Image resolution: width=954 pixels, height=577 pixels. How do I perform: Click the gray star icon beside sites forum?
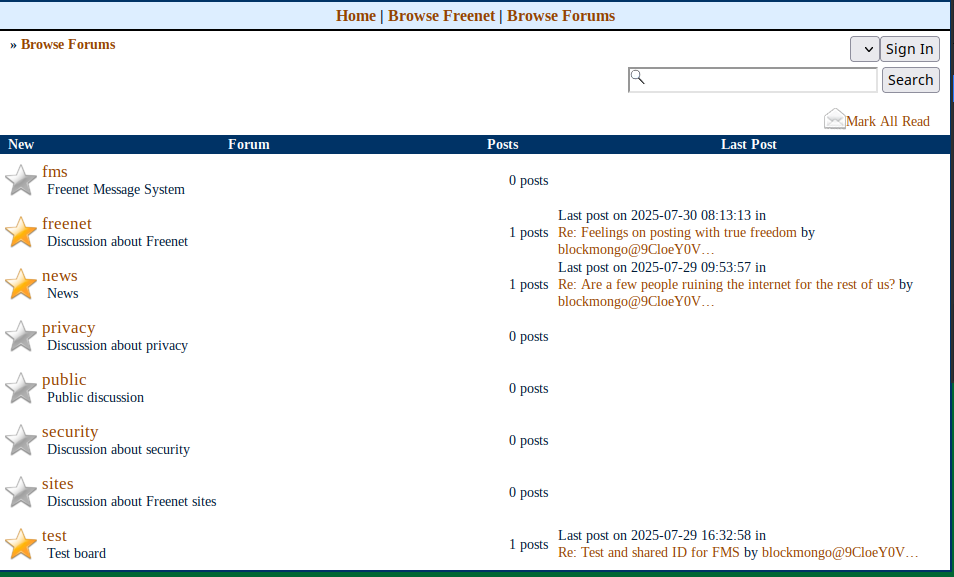click(x=21, y=492)
